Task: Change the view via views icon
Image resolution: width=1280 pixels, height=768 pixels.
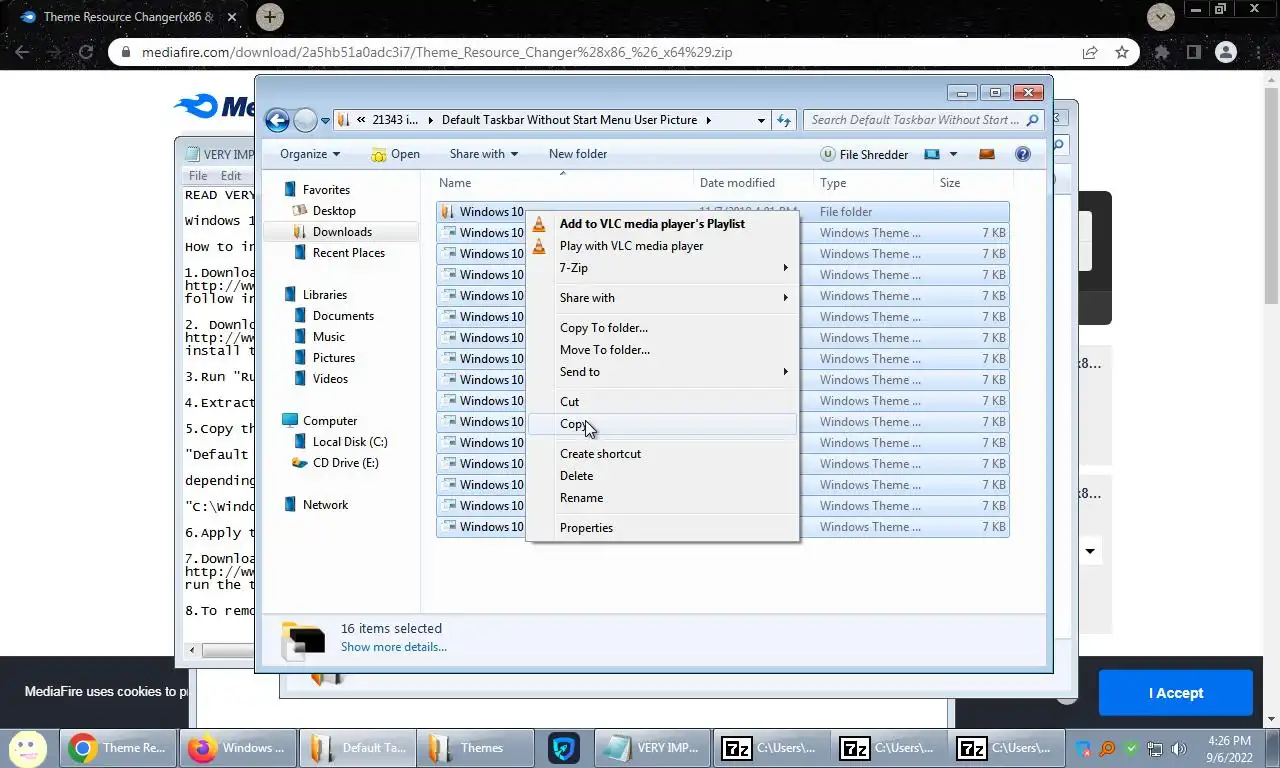Action: (x=932, y=154)
